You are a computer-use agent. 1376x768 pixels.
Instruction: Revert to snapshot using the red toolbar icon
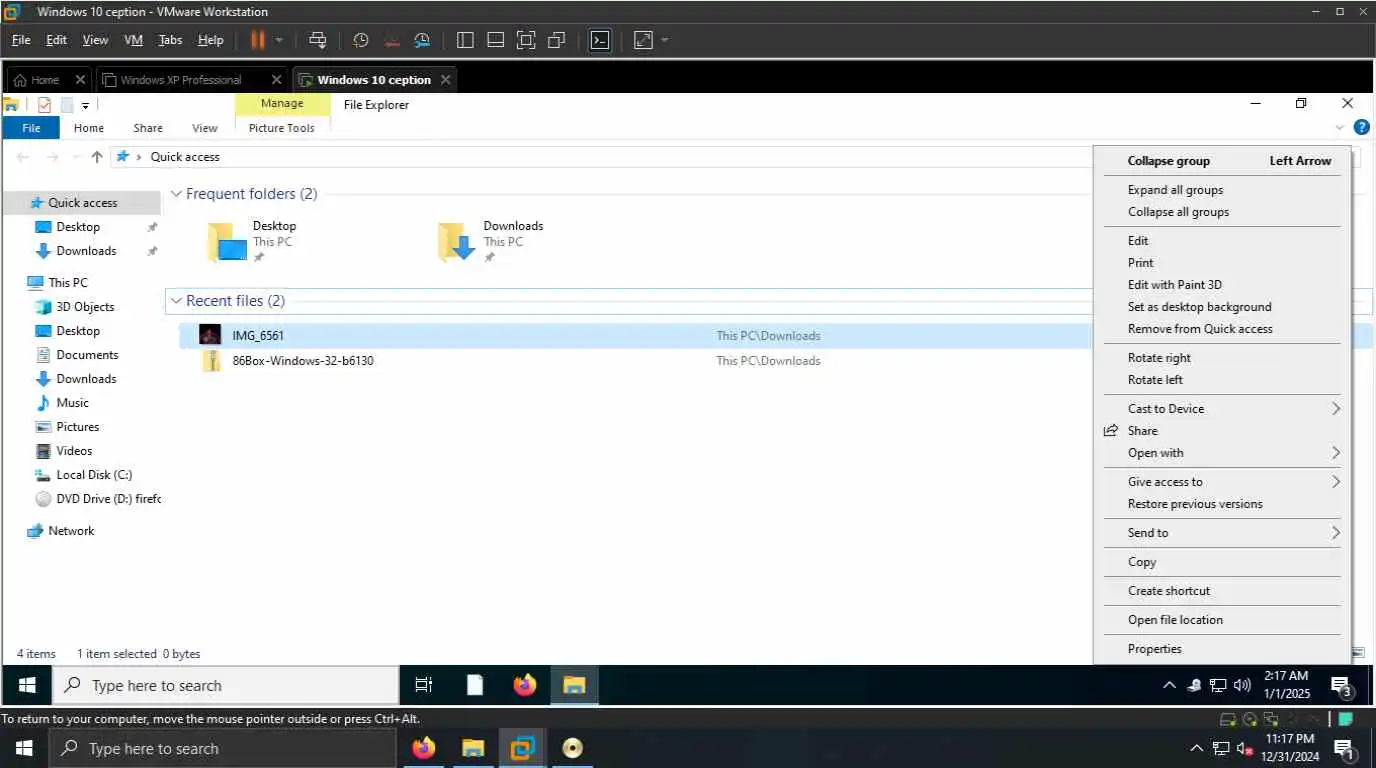[x=392, y=40]
